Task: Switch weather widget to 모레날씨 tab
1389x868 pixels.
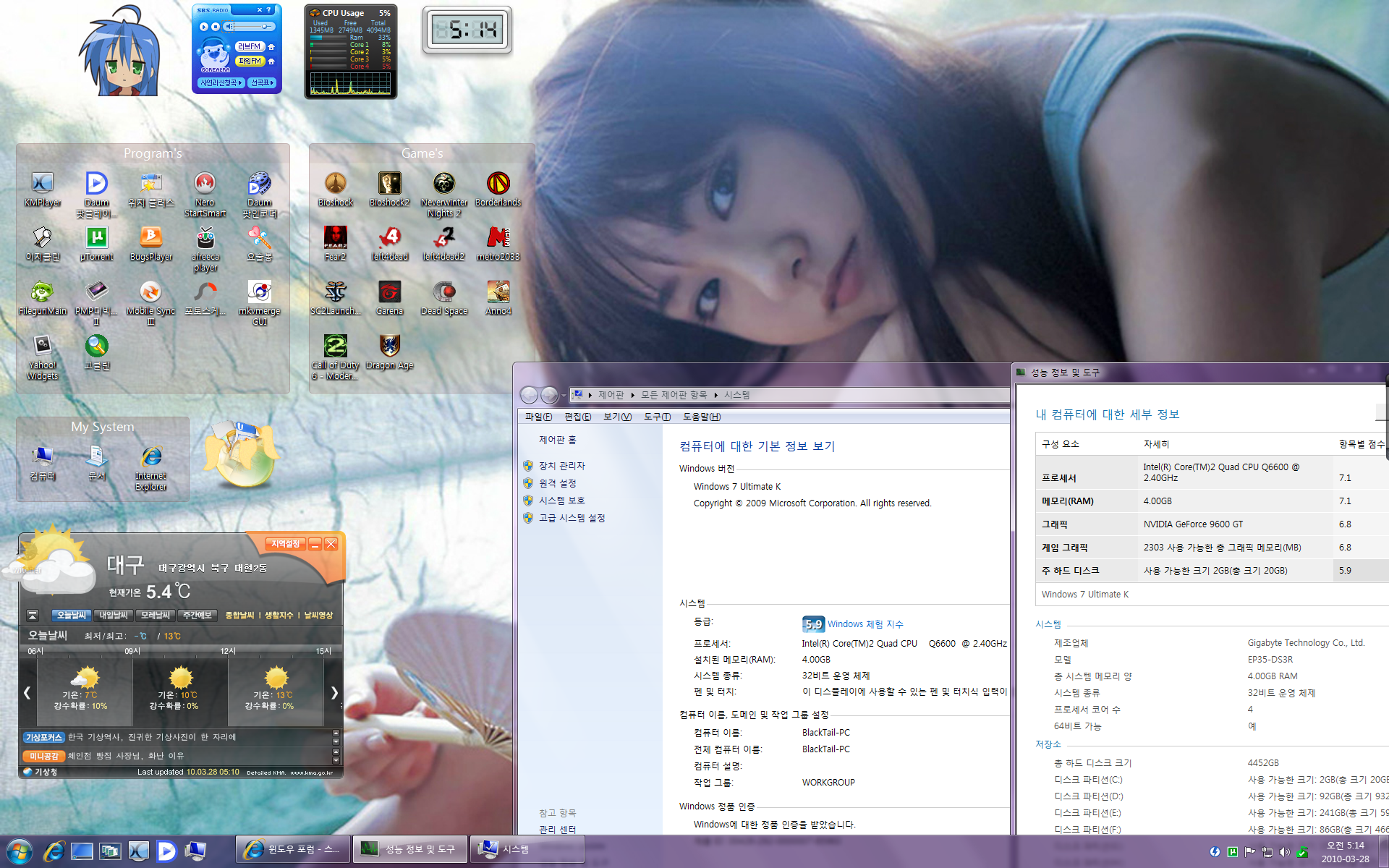Action: 156,616
